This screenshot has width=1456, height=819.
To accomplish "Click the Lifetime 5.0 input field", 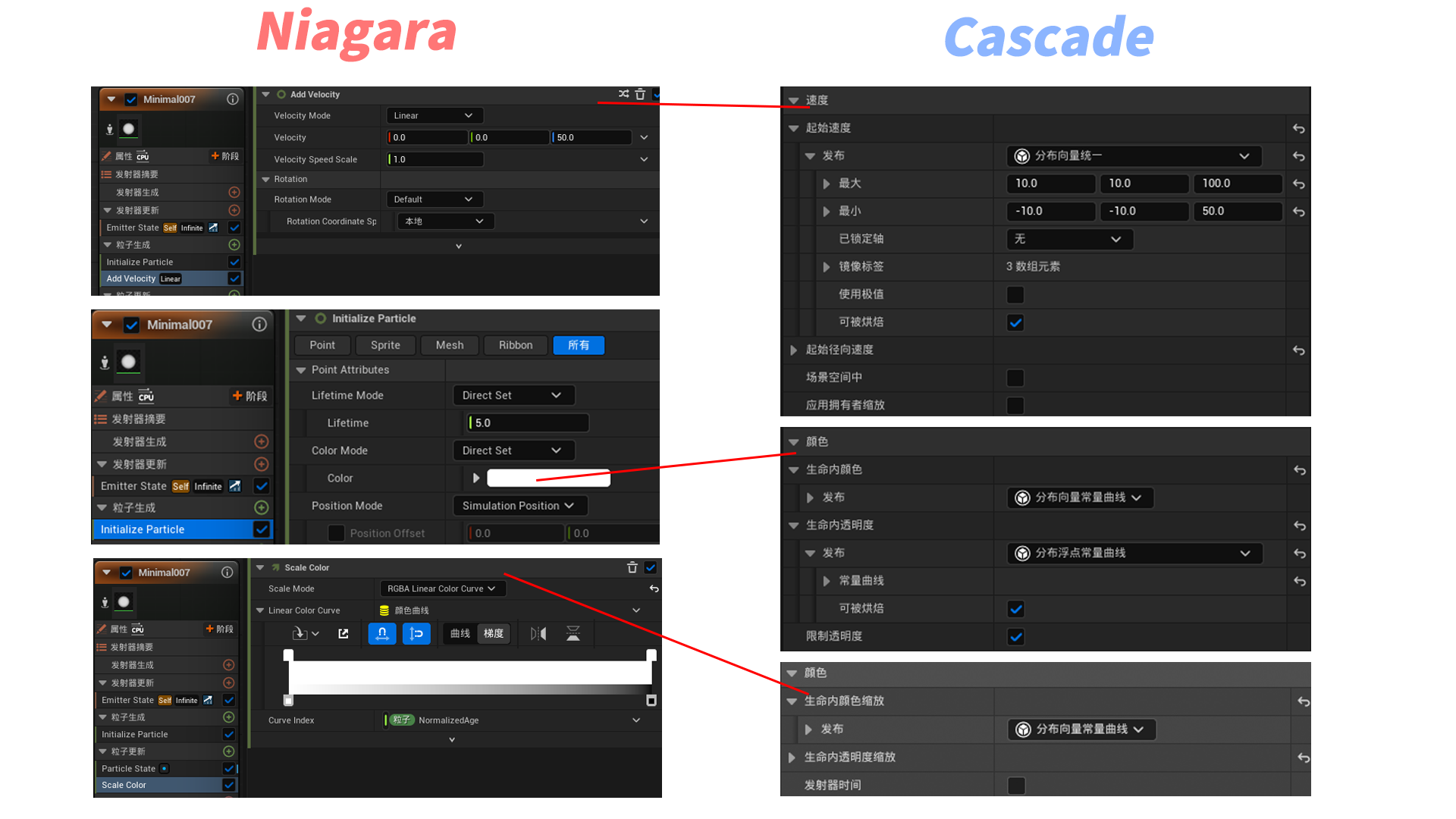I will (528, 422).
